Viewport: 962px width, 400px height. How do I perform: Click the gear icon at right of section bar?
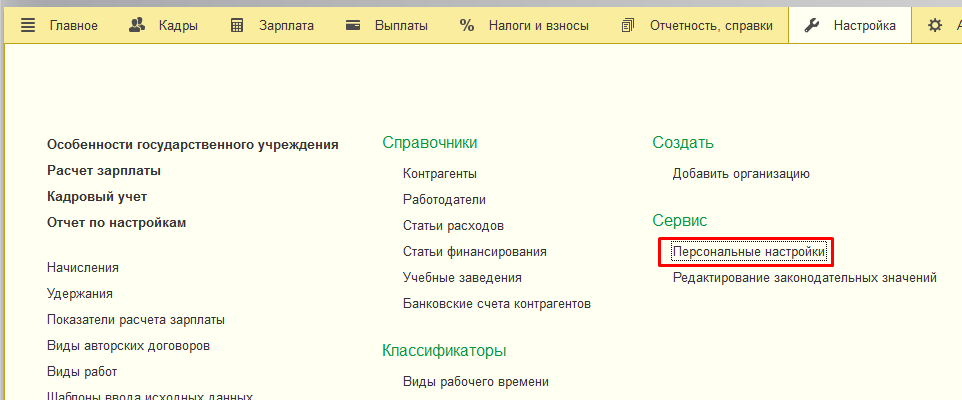point(934,26)
